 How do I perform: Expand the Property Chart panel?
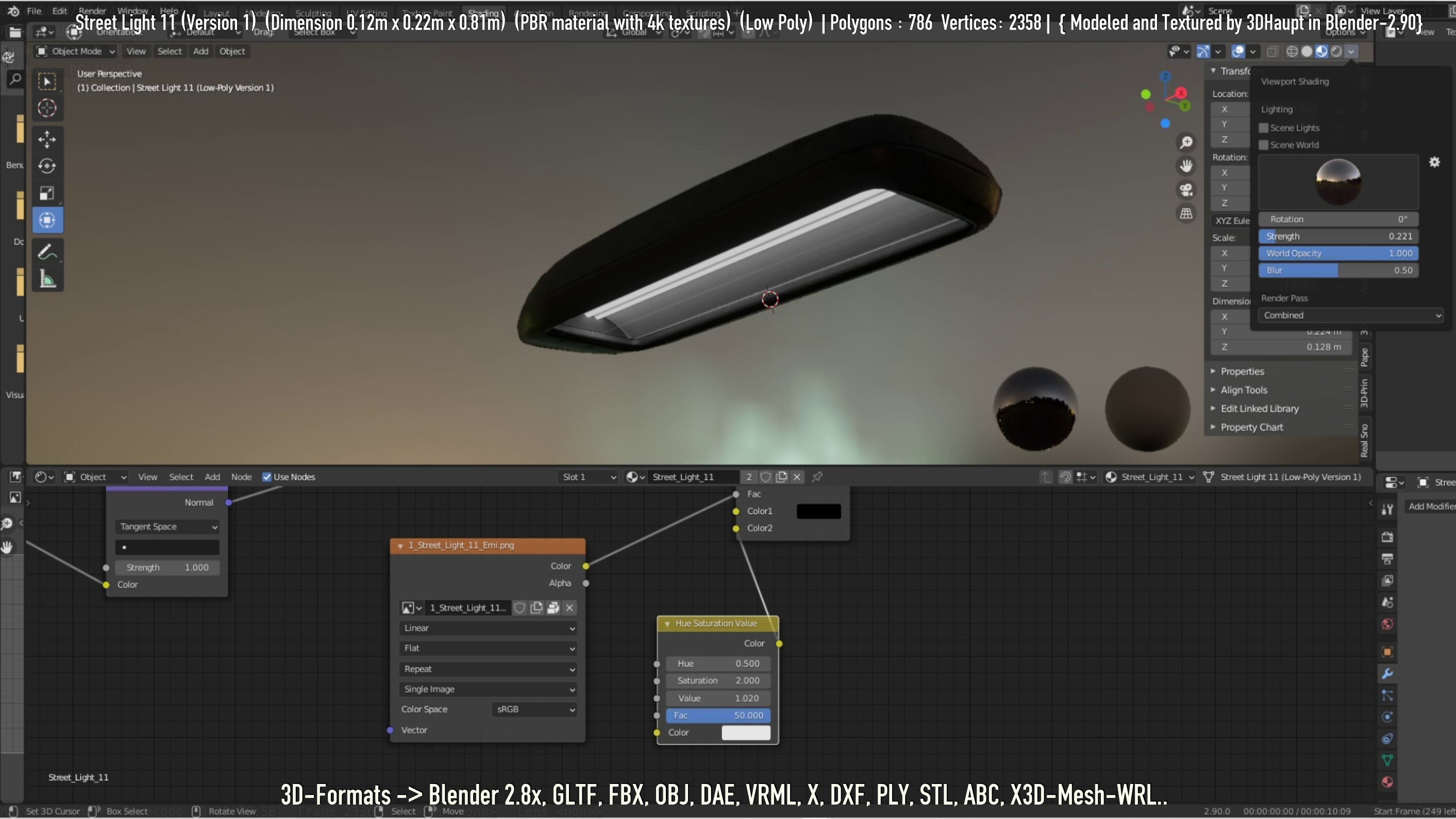pyautogui.click(x=1251, y=428)
